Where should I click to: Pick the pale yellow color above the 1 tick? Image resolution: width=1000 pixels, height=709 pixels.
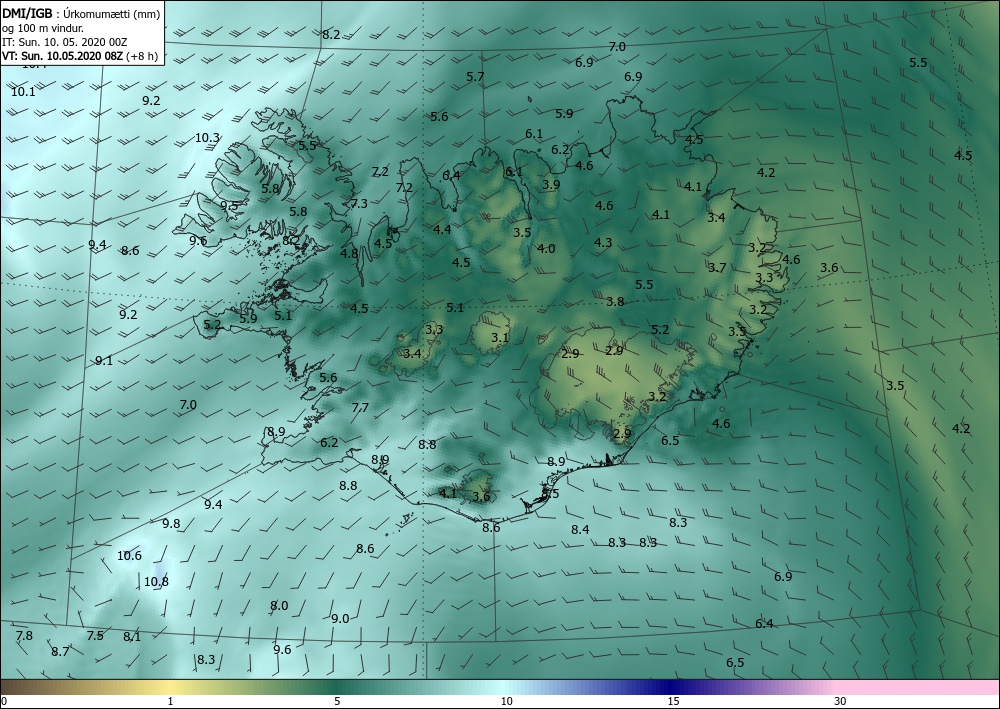tap(170, 687)
